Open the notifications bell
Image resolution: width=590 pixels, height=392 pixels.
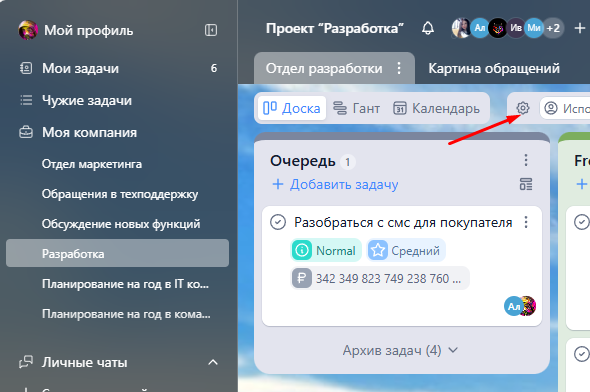point(428,28)
